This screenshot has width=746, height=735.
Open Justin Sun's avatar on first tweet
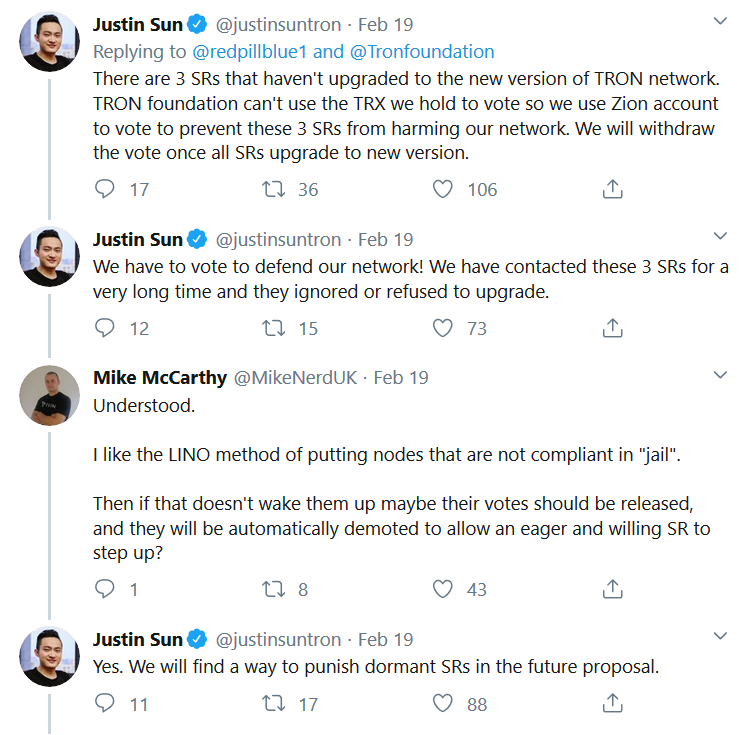tap(49, 41)
